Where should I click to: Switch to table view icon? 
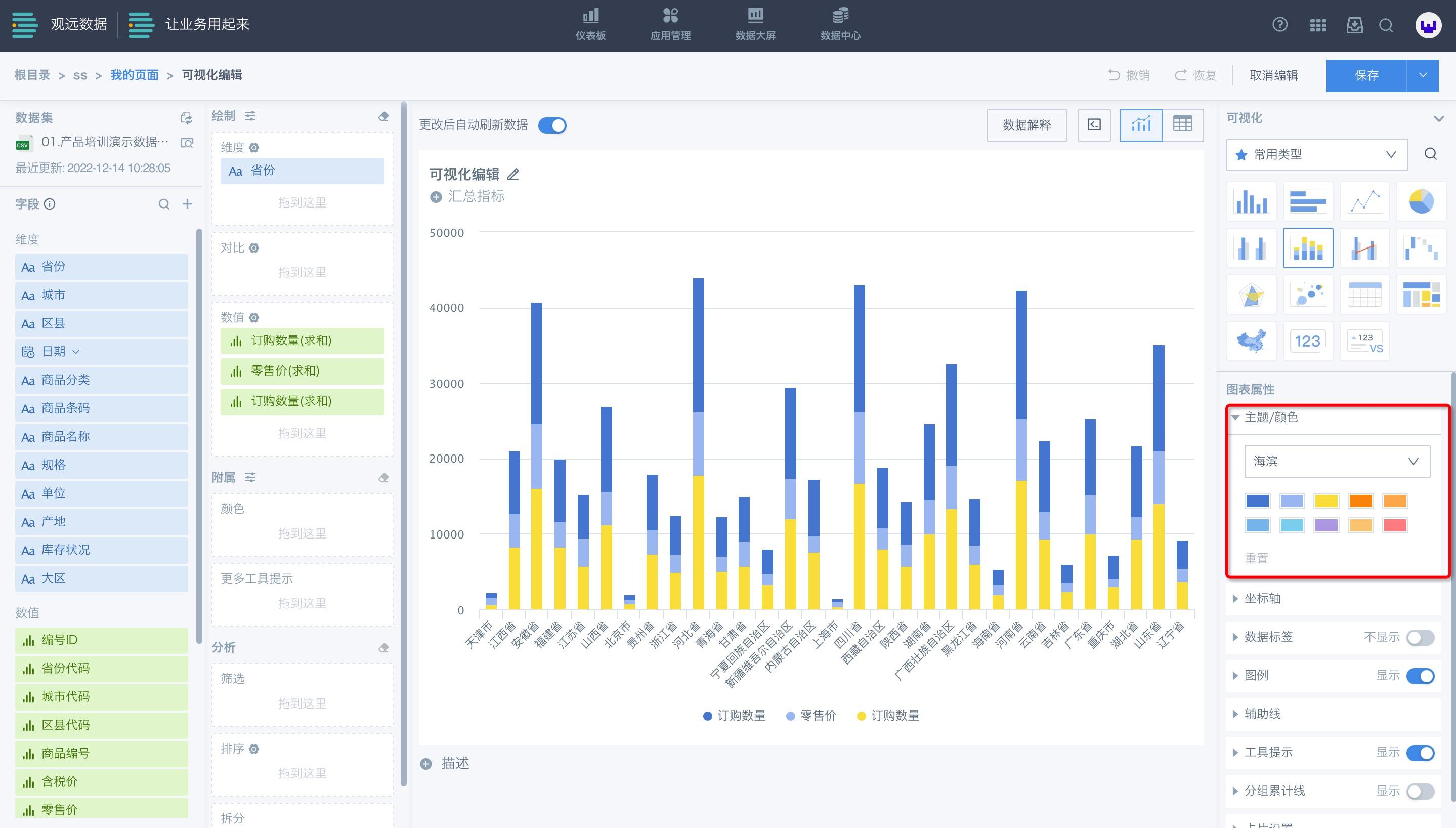tap(1183, 125)
